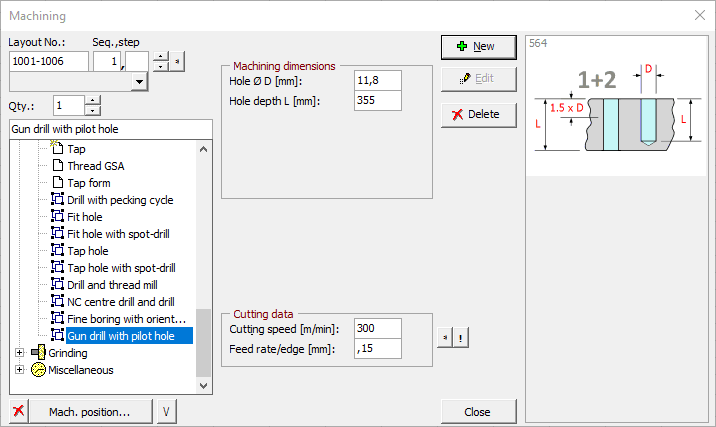Click the Miscellaneous category icon

[38, 369]
